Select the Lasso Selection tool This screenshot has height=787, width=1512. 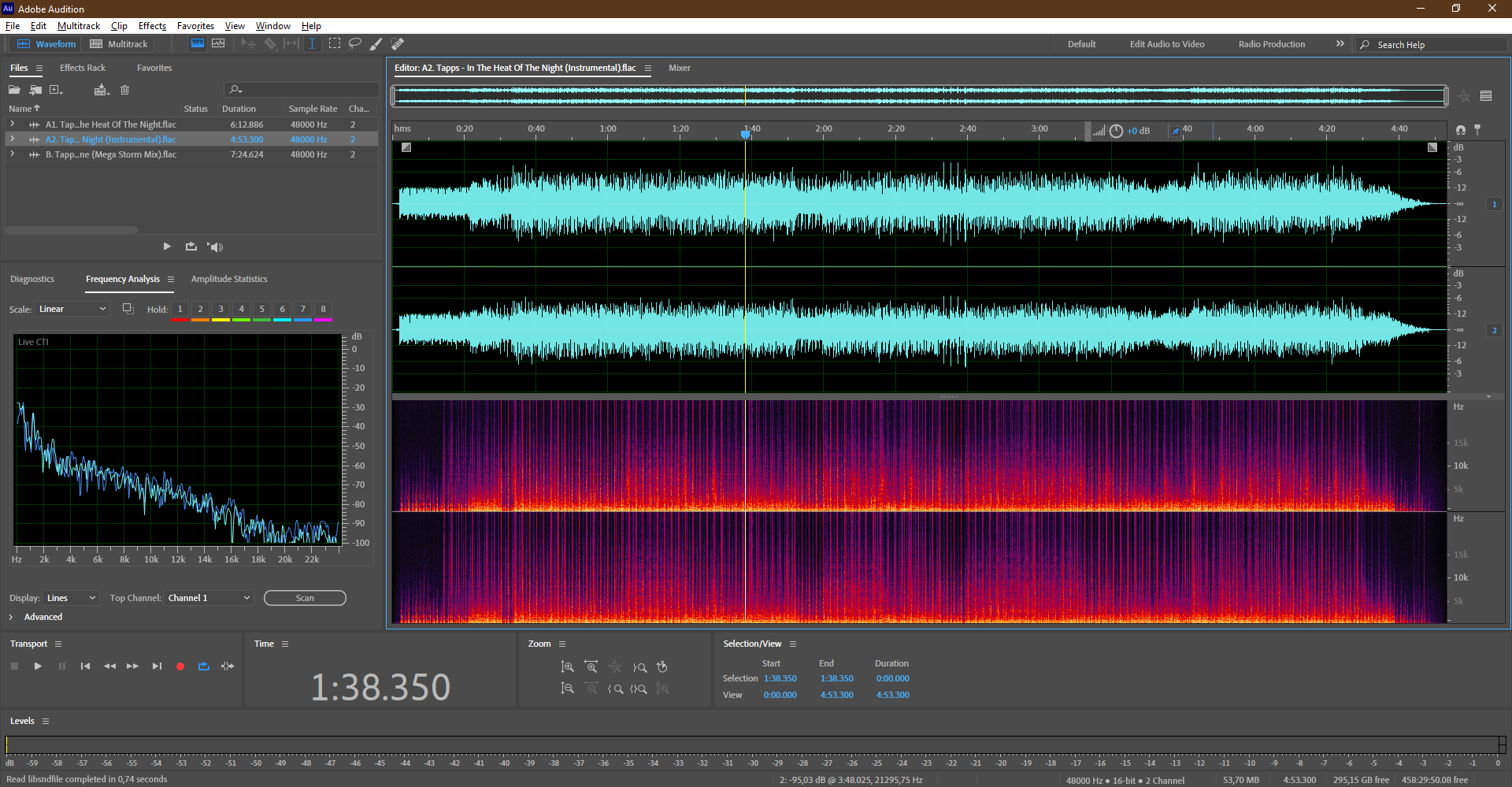[x=355, y=43]
